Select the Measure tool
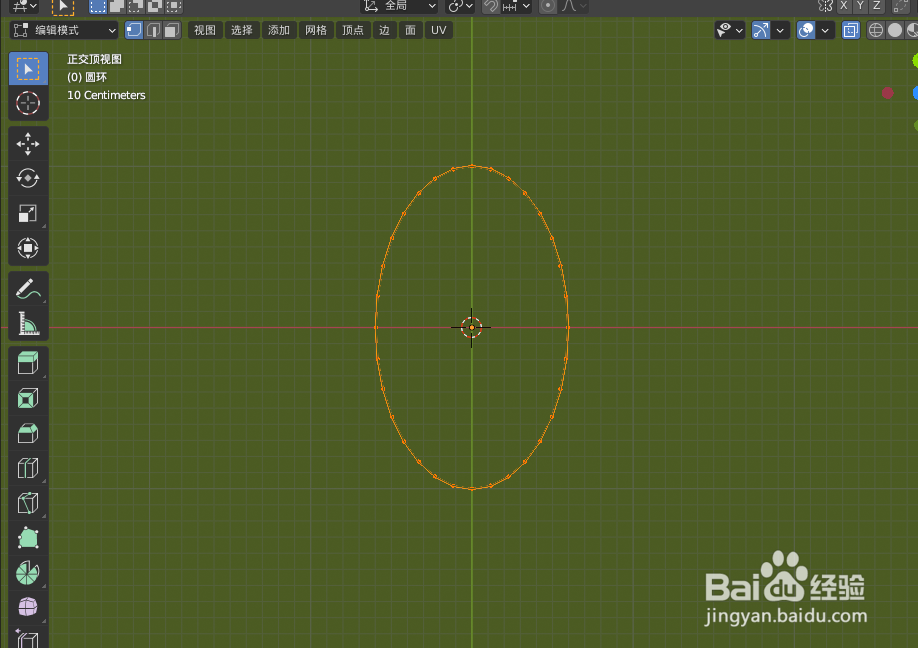918x648 pixels. [28, 323]
